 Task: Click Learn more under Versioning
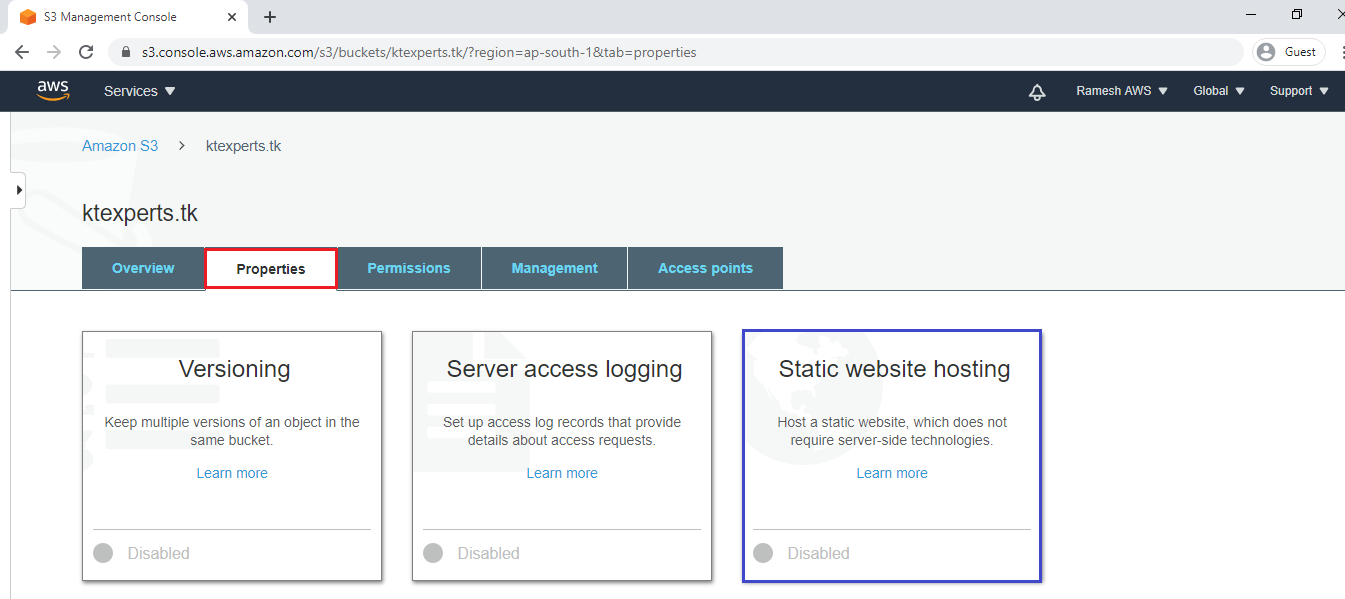tap(232, 473)
